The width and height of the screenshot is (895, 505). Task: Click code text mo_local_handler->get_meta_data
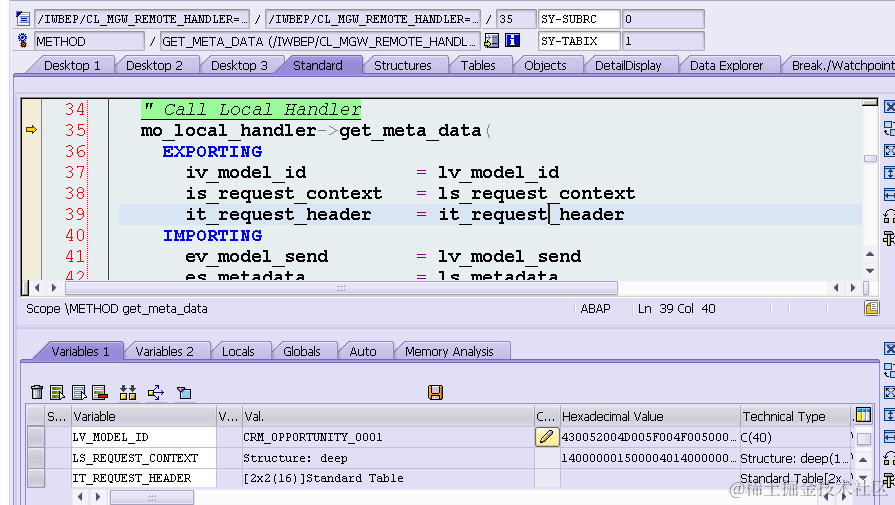click(x=311, y=131)
